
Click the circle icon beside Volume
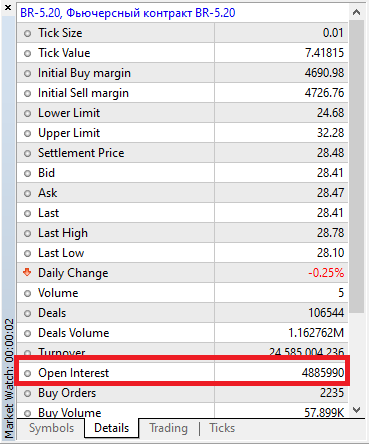click(27, 293)
